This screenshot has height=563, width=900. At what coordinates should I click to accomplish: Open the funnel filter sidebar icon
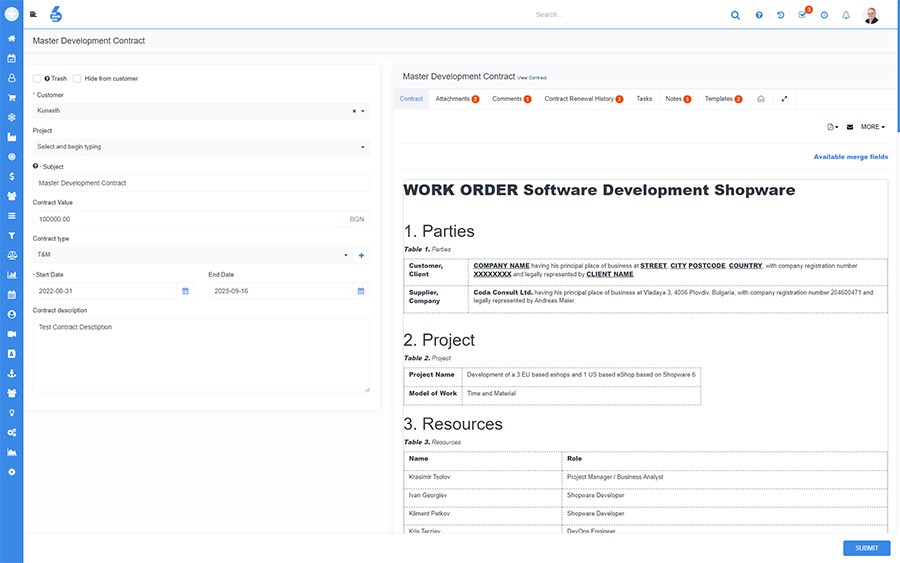pos(11,236)
